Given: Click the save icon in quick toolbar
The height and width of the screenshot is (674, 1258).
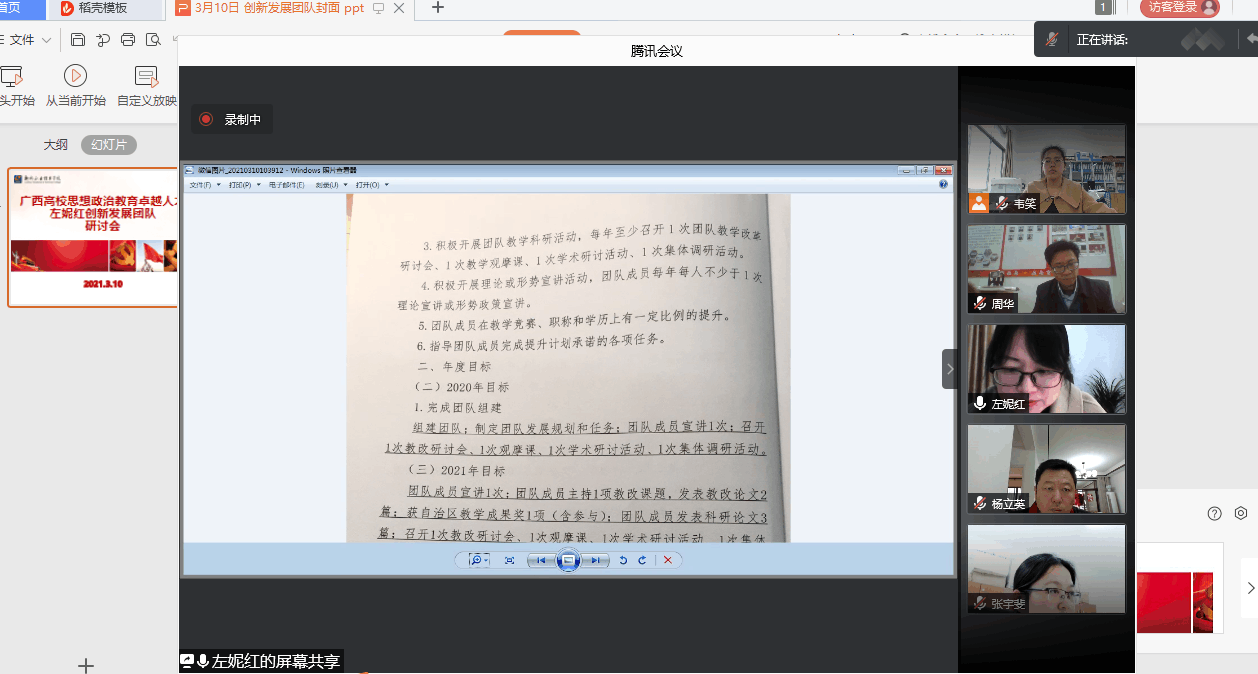Looking at the screenshot, I should click(78, 40).
